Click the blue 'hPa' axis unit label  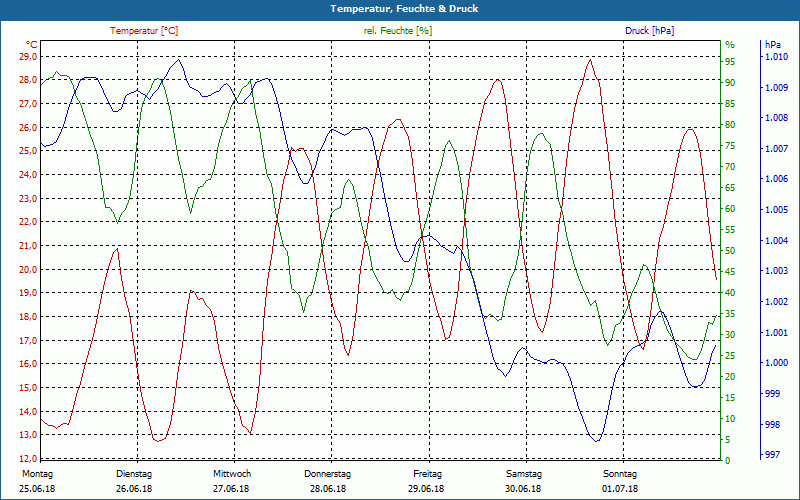pyautogui.click(x=772, y=45)
